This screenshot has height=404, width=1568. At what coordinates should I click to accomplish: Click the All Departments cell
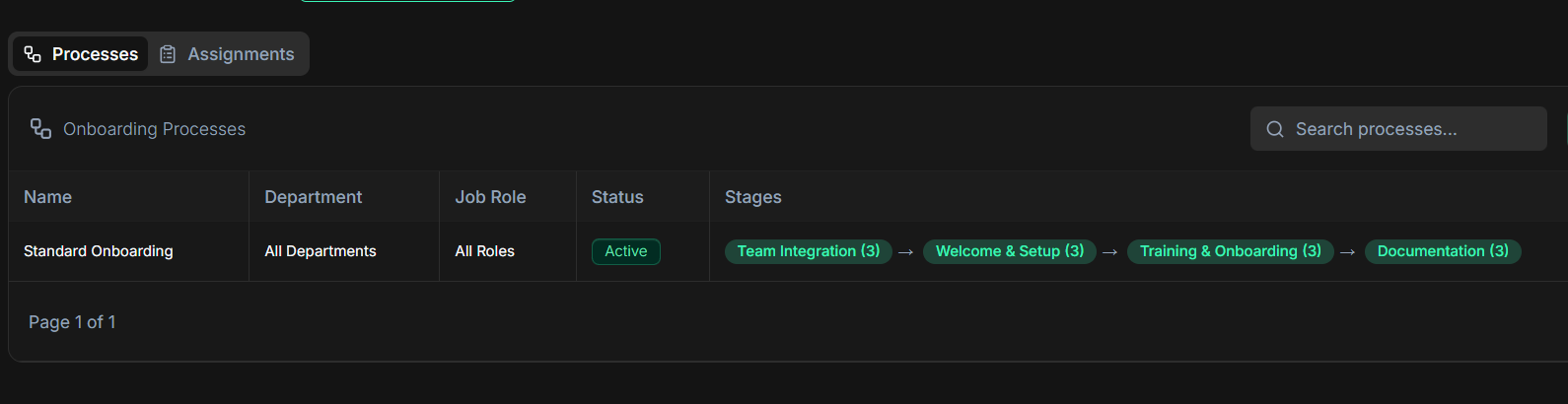(x=321, y=251)
